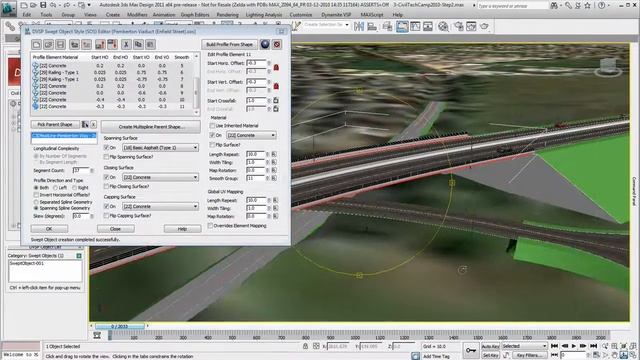Click the move element down icon
This screenshot has height=360, width=640.
click(x=112, y=44)
